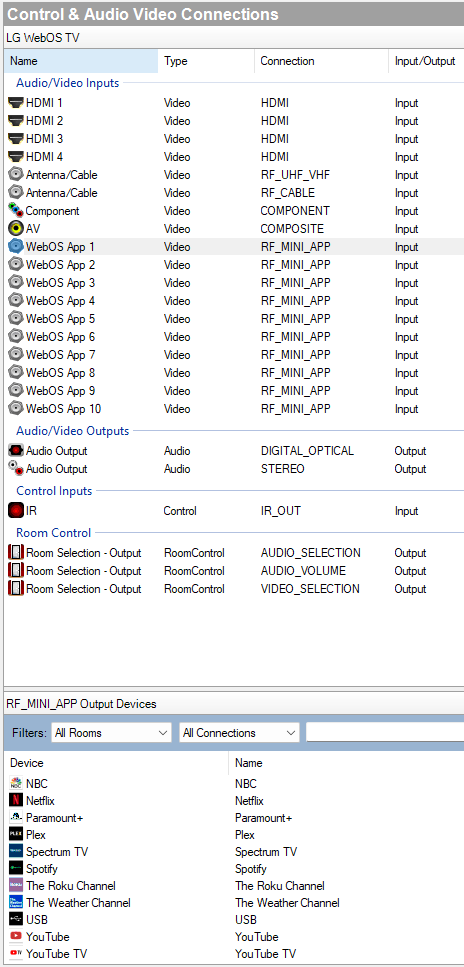Select the VIDEO_SELECTION Room Selection row
The height and width of the screenshot is (967, 464).
pyautogui.click(x=234, y=588)
